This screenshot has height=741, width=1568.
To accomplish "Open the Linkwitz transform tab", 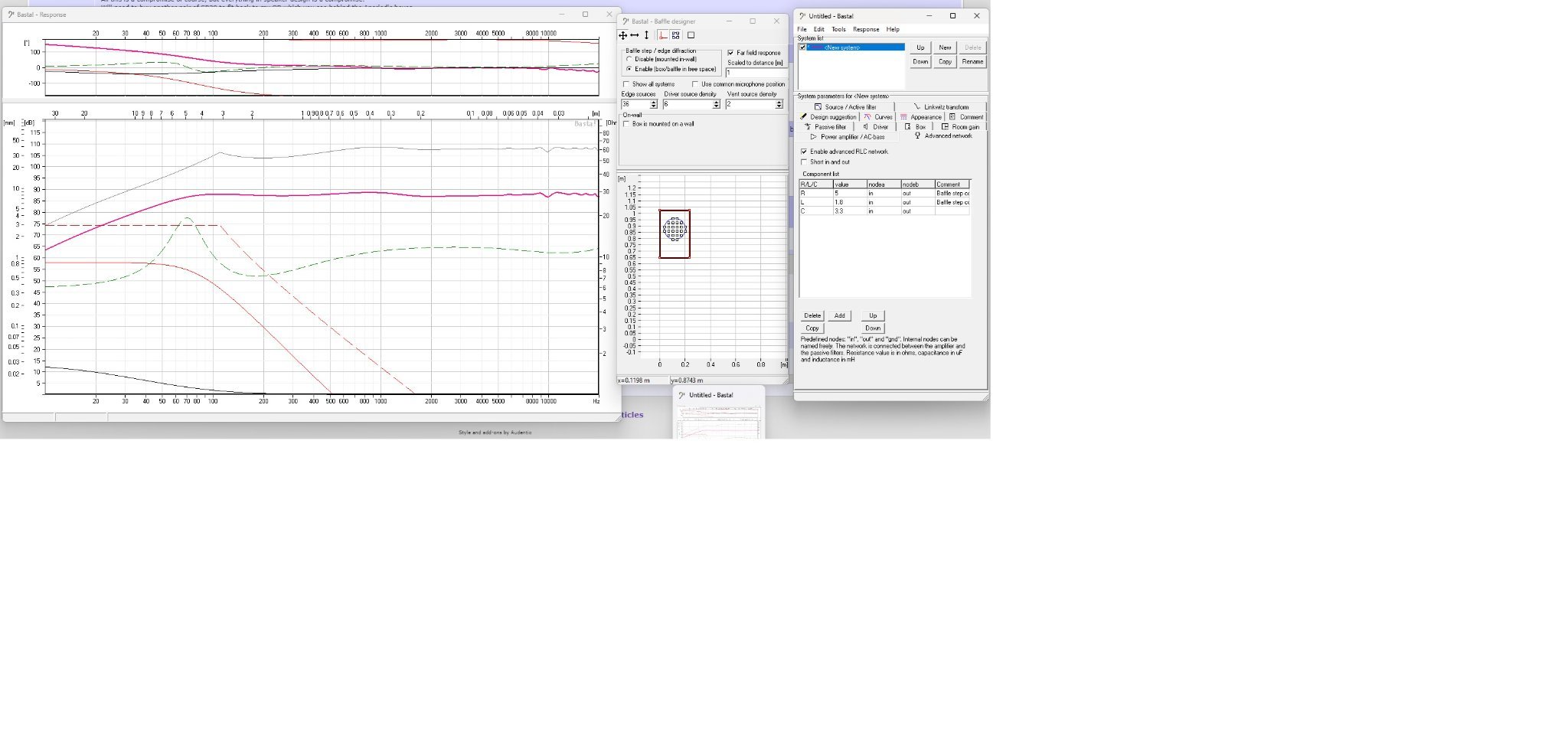I will coord(941,107).
